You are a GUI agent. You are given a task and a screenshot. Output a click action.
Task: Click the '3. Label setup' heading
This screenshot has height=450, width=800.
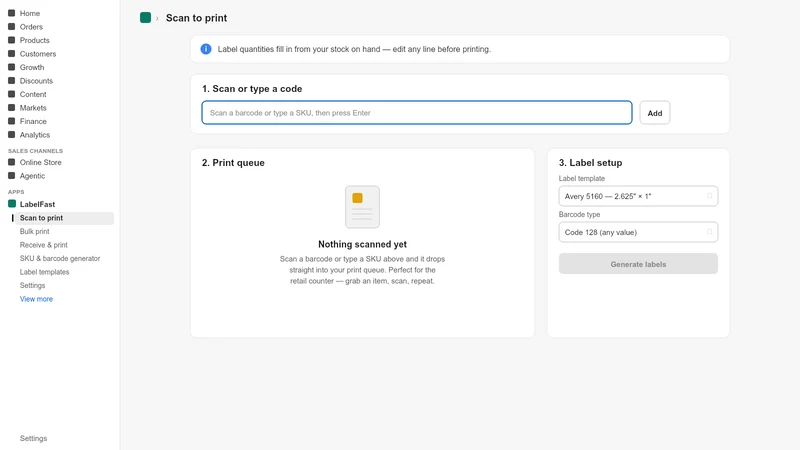tap(590, 163)
